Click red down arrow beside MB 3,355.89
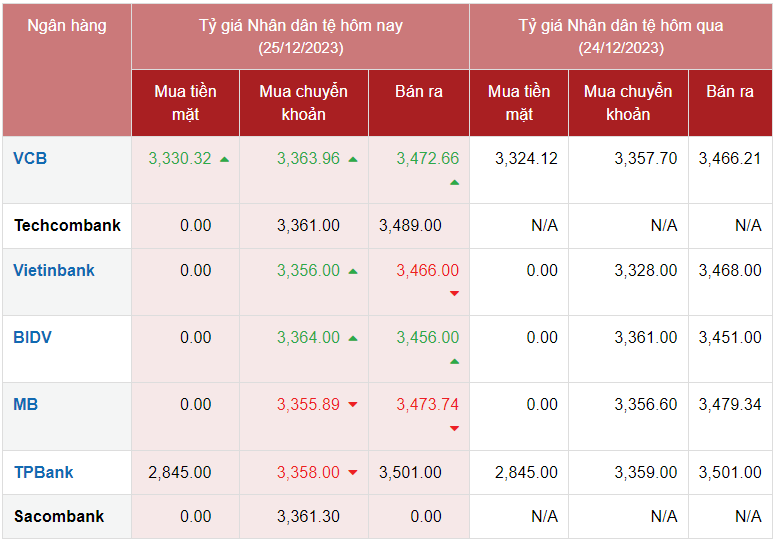 point(353,405)
